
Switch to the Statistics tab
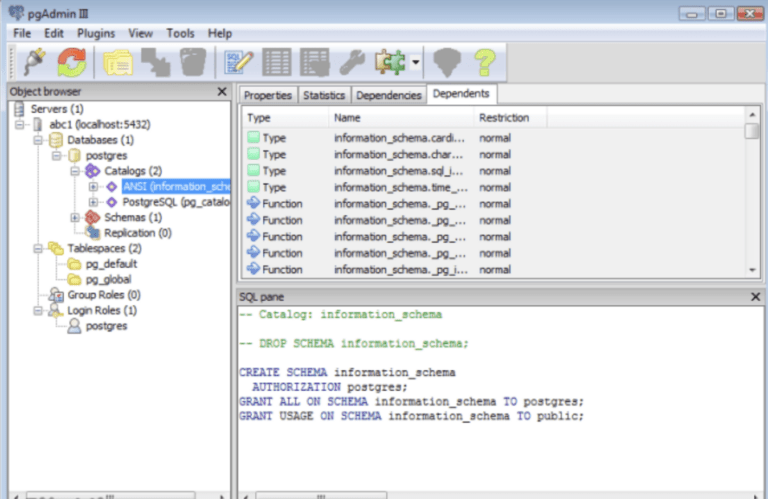click(324, 95)
